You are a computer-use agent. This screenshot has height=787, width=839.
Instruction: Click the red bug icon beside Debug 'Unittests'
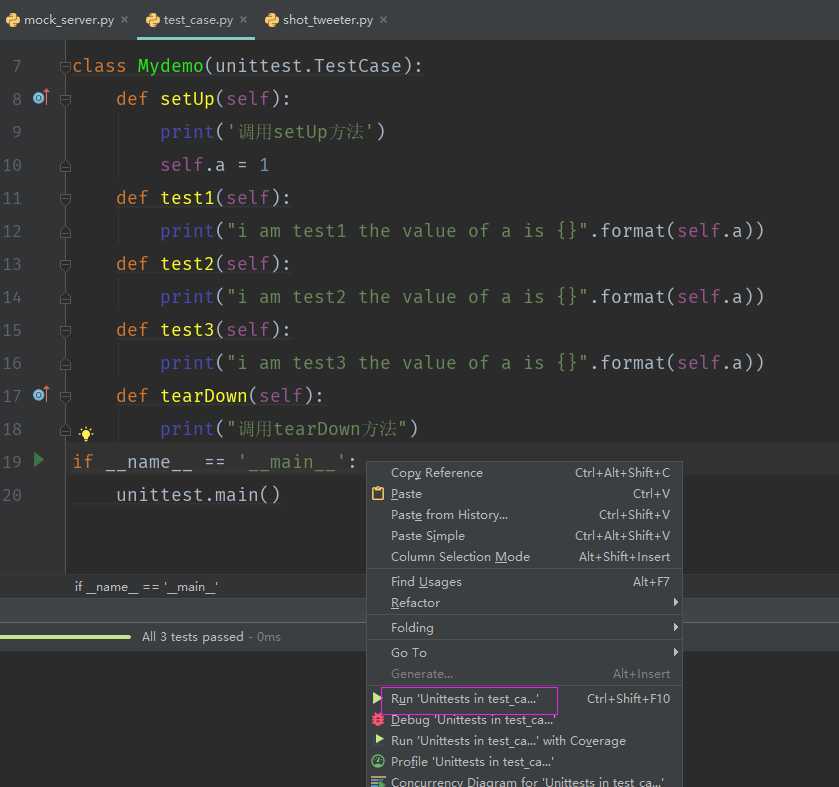(378, 720)
